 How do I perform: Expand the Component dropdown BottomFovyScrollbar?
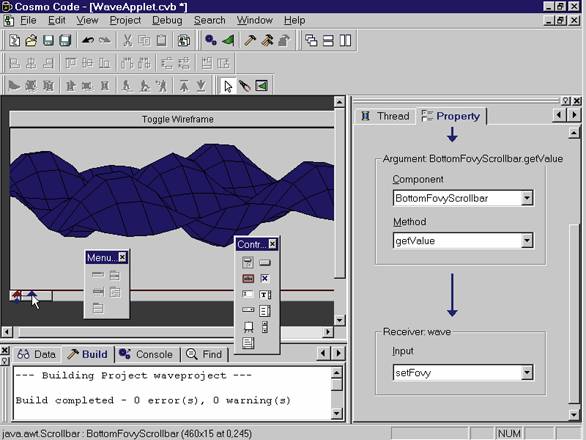[x=527, y=198]
